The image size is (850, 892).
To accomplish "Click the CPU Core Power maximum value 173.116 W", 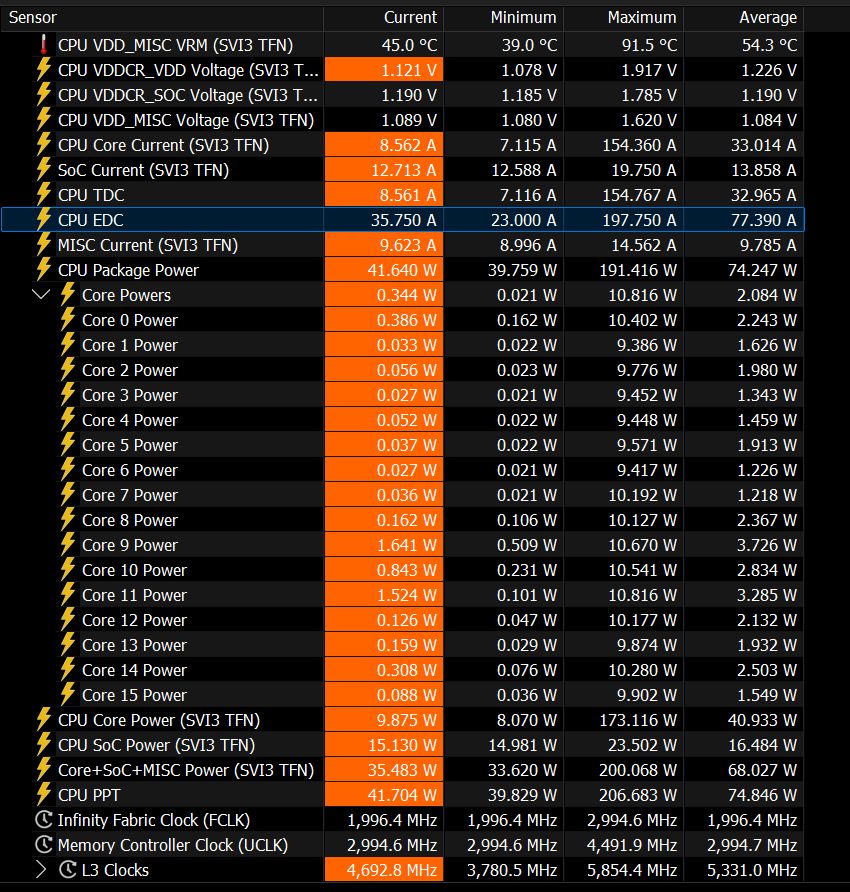I will tap(639, 720).
